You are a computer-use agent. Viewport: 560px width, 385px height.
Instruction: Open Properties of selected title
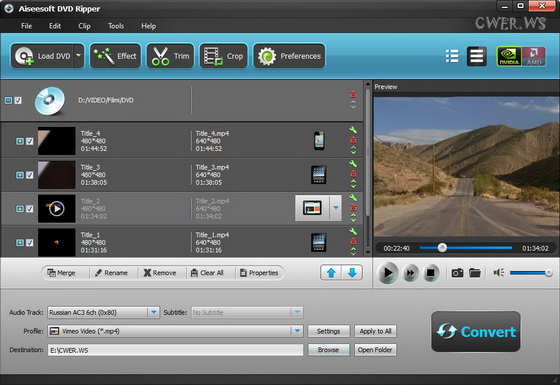coord(259,273)
